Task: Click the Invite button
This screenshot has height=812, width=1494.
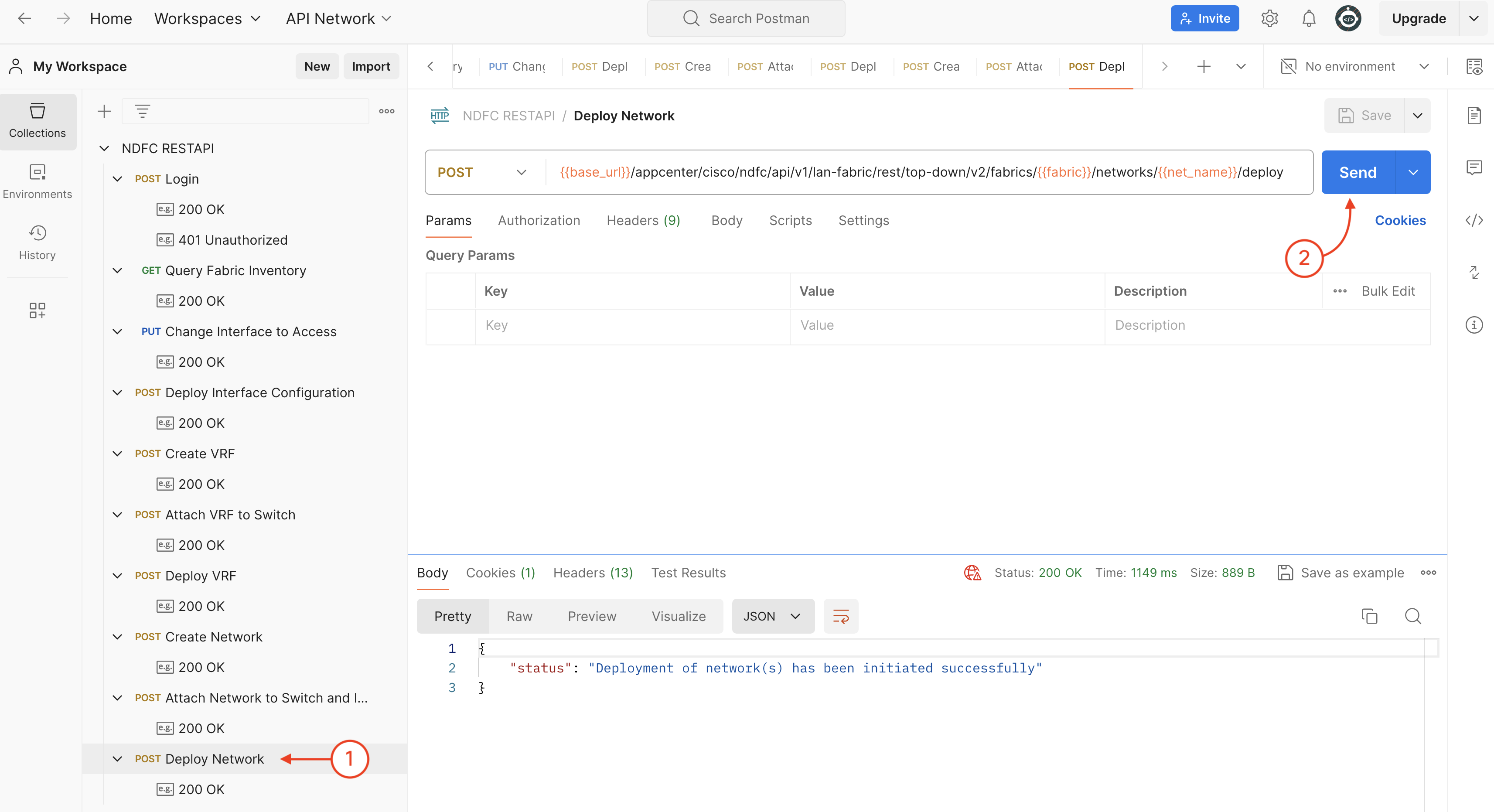Action: (x=1204, y=19)
